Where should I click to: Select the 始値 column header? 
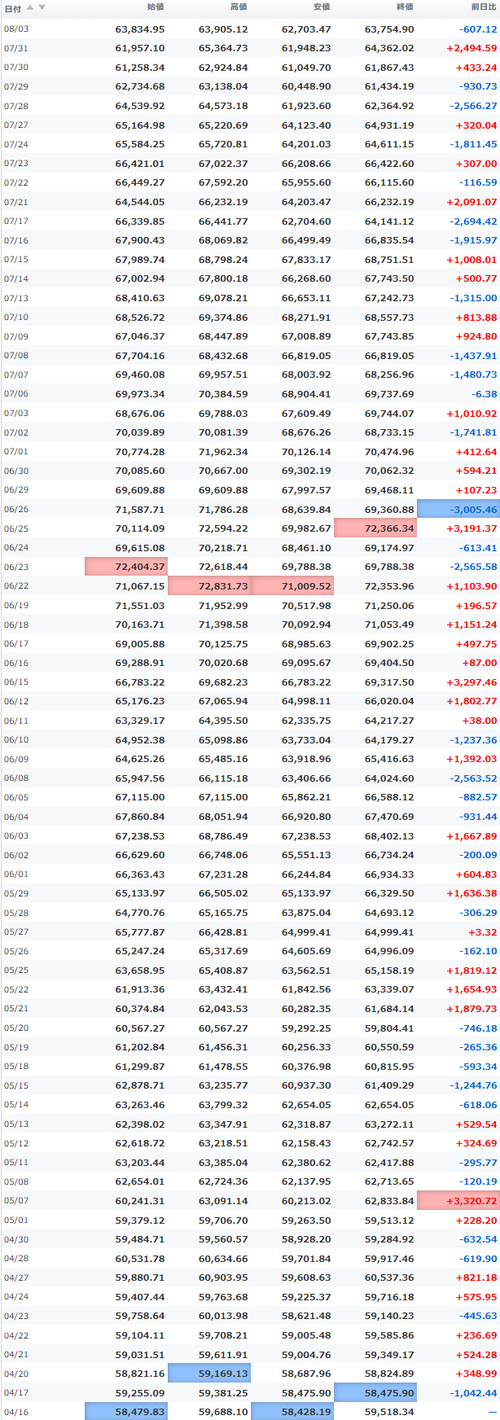pos(156,7)
